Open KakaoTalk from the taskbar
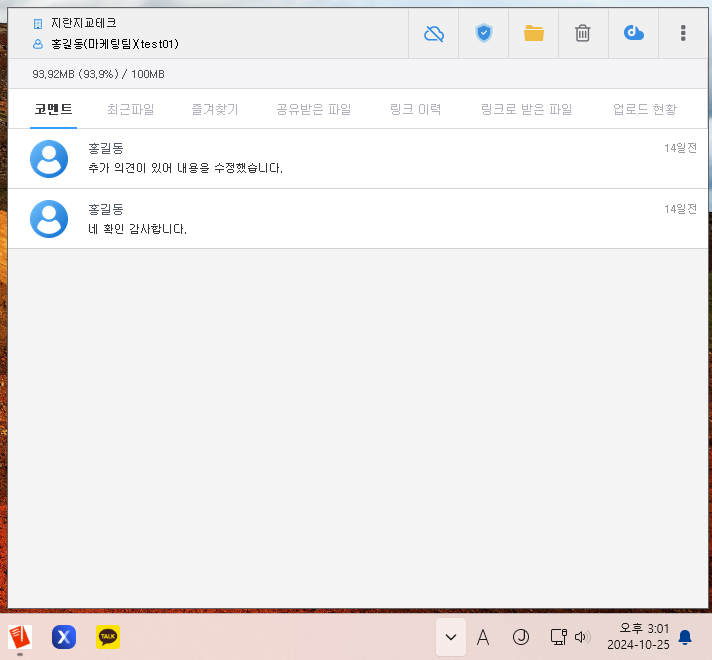Screen dimensions: 712x660 pyautogui.click(x=108, y=637)
